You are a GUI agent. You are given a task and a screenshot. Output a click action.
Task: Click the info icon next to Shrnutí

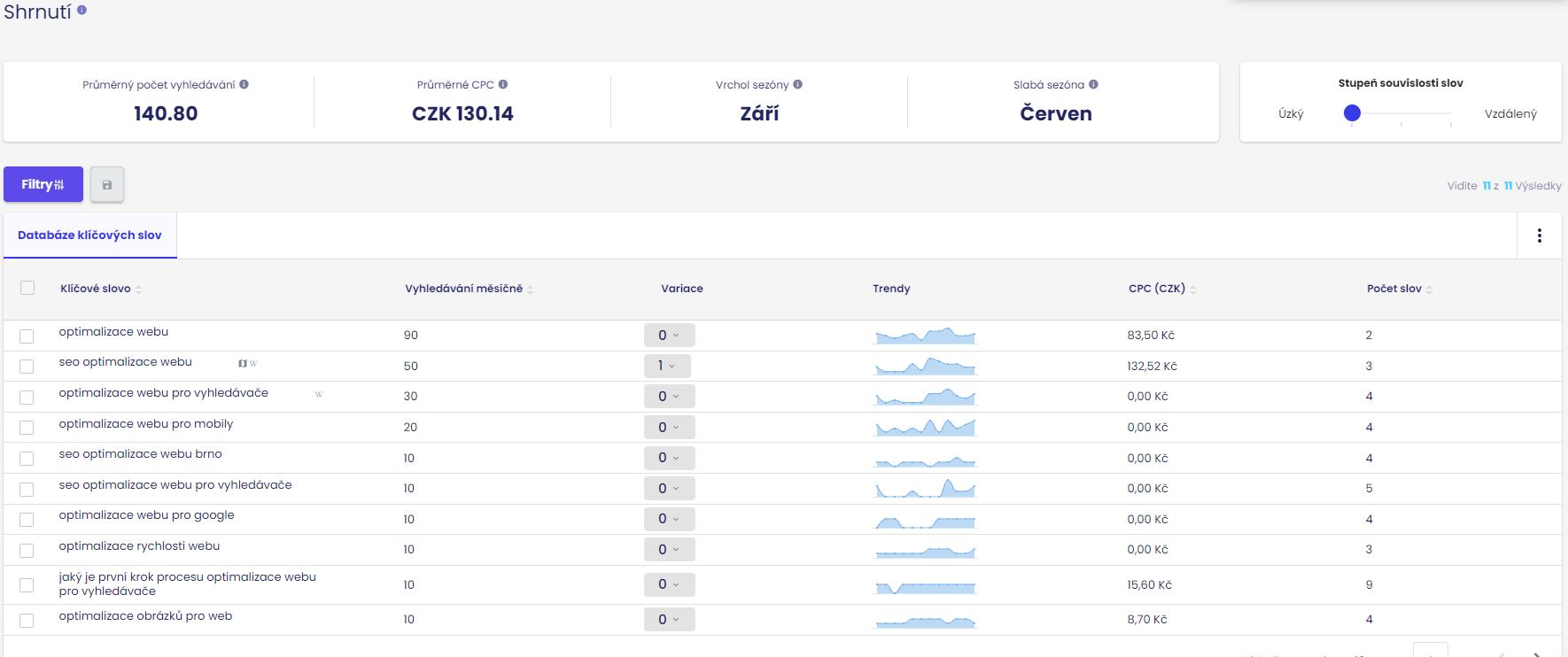(82, 11)
